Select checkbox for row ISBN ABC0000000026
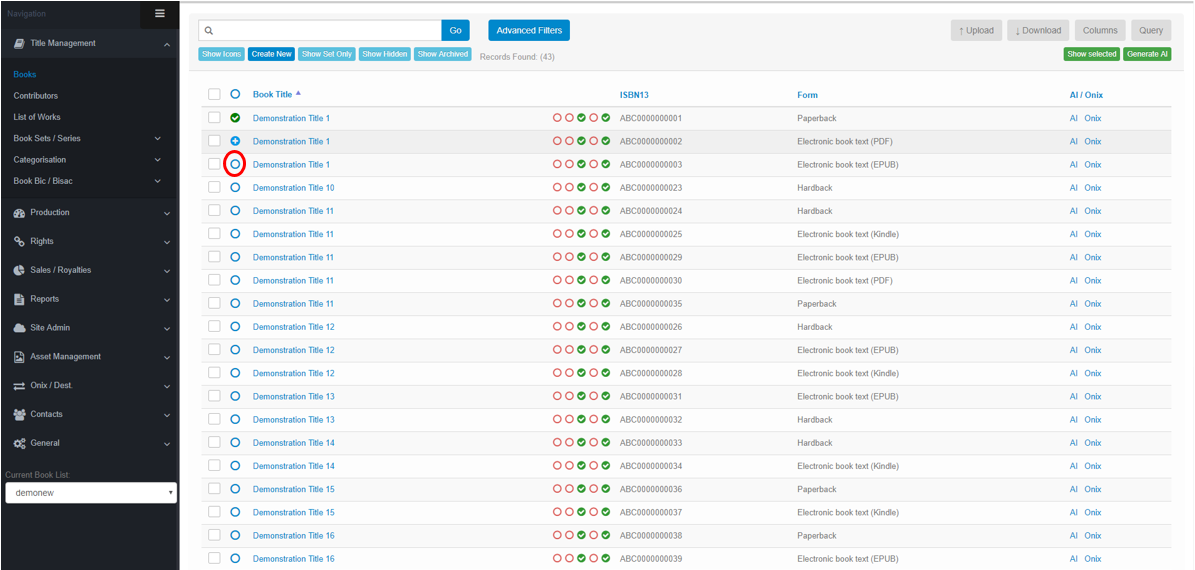Screen dimensions: 1195x570 [214, 327]
